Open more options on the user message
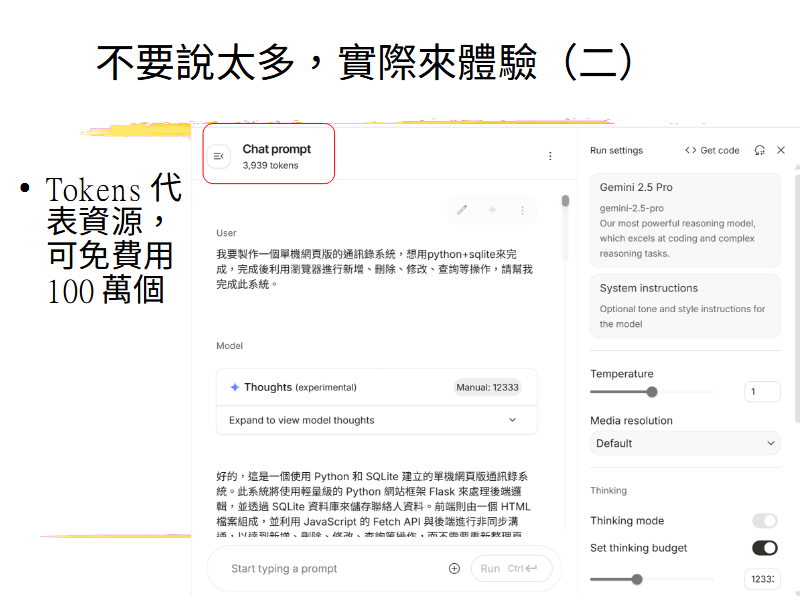The height and width of the screenshot is (600, 800). (522, 210)
